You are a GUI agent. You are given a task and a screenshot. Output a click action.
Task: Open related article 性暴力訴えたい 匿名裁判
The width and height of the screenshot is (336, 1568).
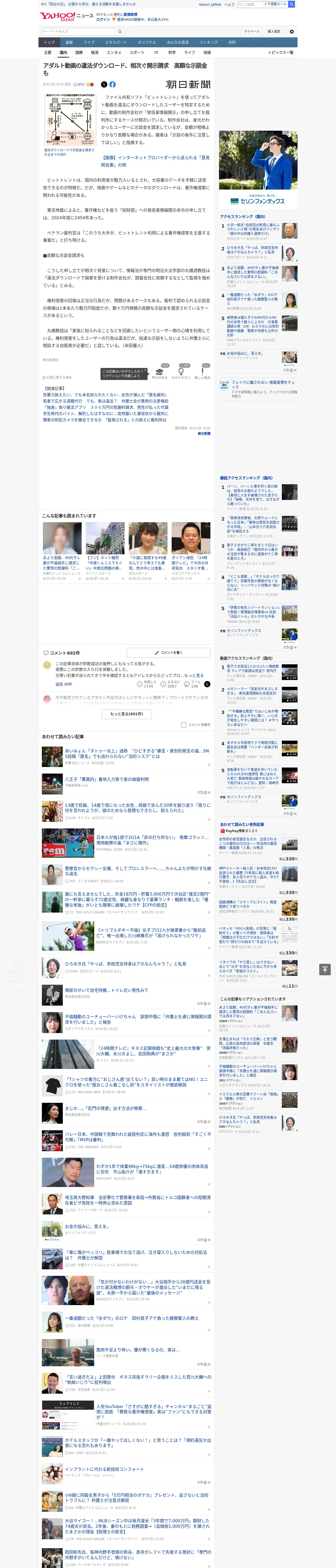click(105, 395)
